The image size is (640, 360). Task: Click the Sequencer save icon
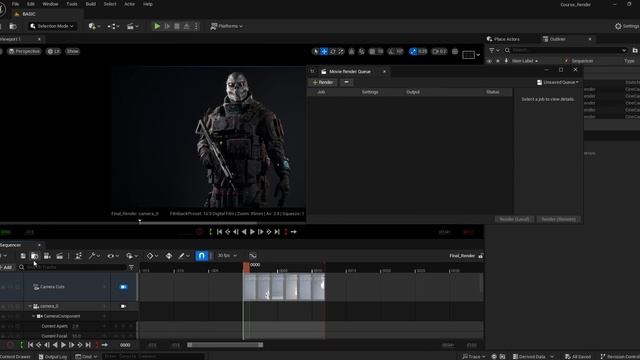23,256
